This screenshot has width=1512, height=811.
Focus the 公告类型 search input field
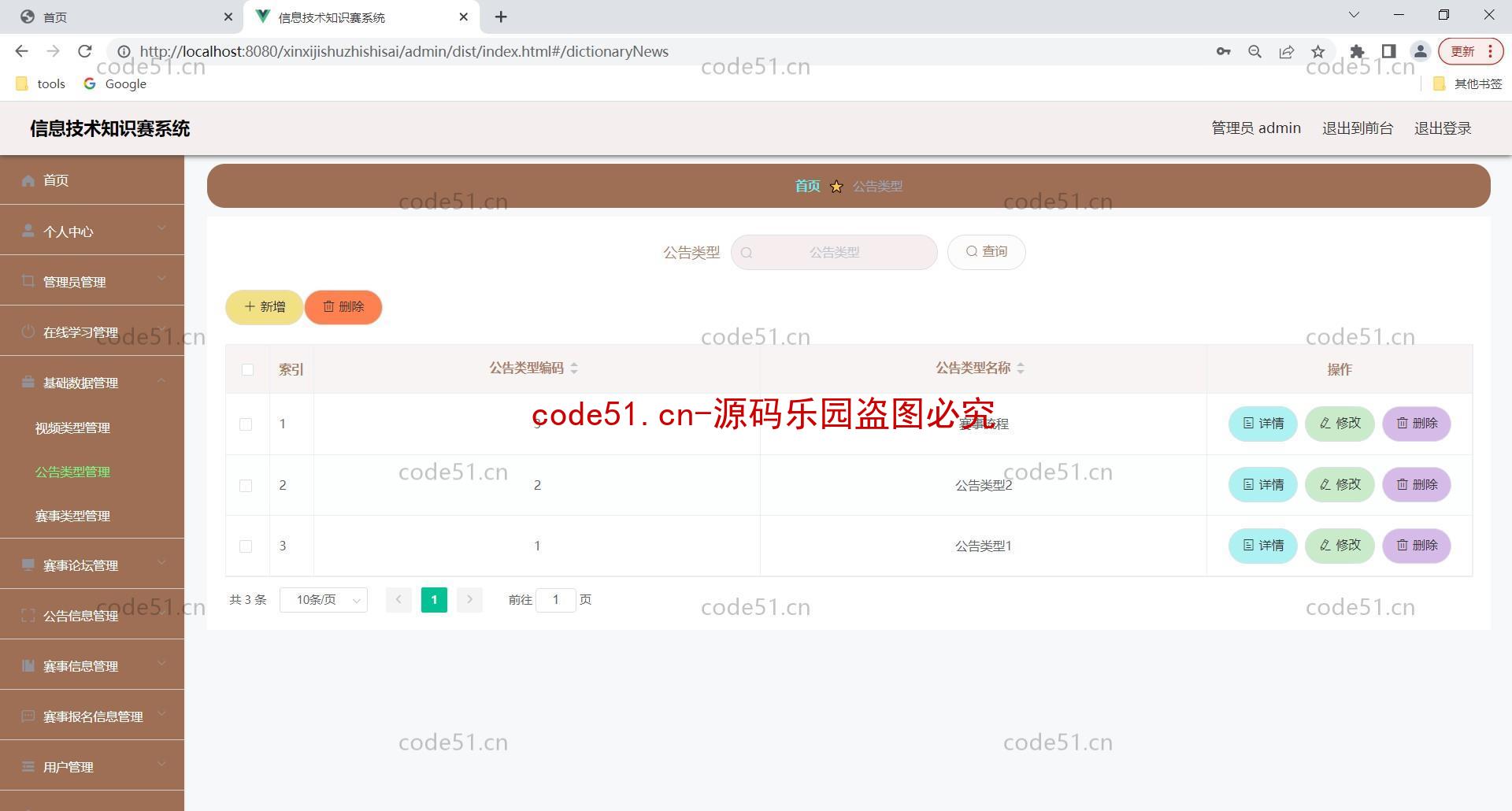pos(834,253)
